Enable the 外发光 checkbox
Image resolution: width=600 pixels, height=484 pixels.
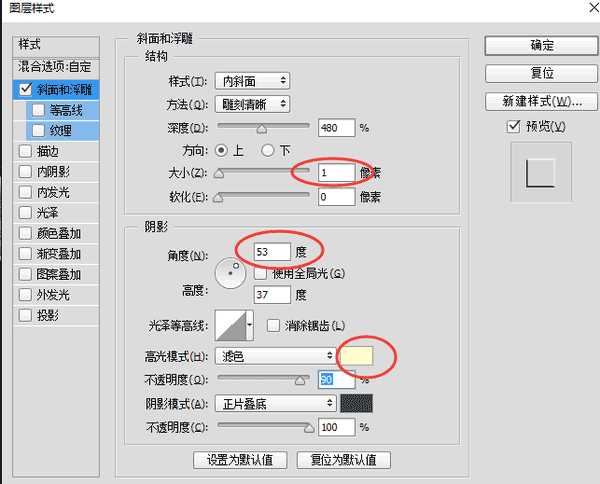(x=25, y=295)
